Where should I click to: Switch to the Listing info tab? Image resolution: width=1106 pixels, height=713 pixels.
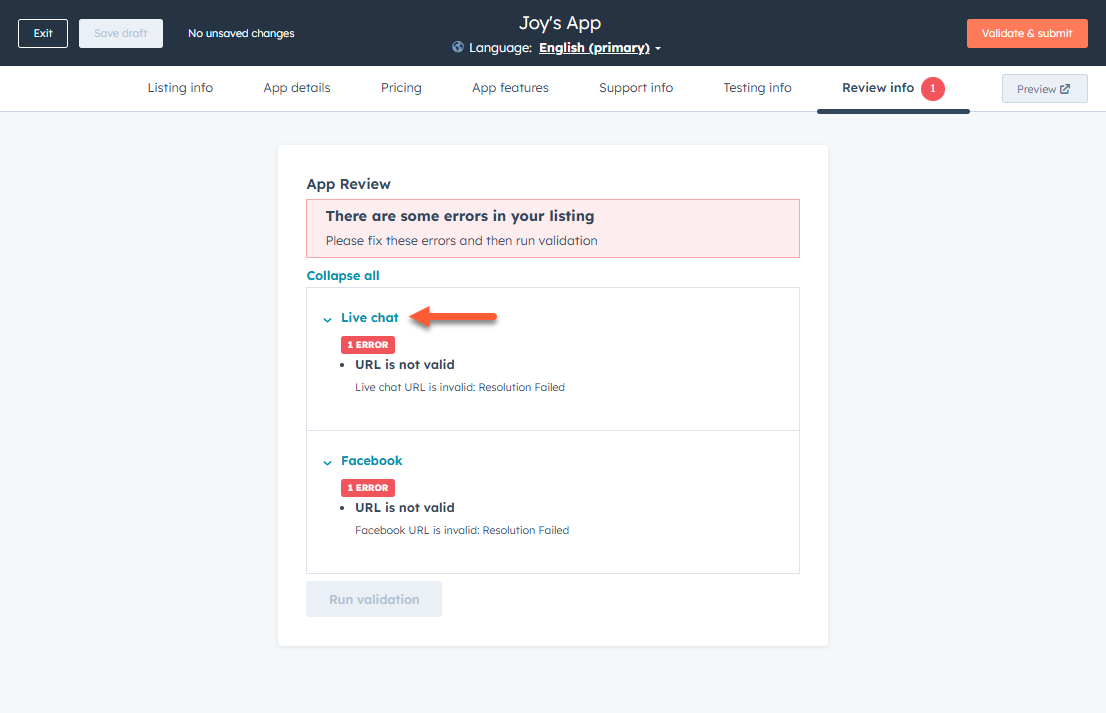click(180, 88)
